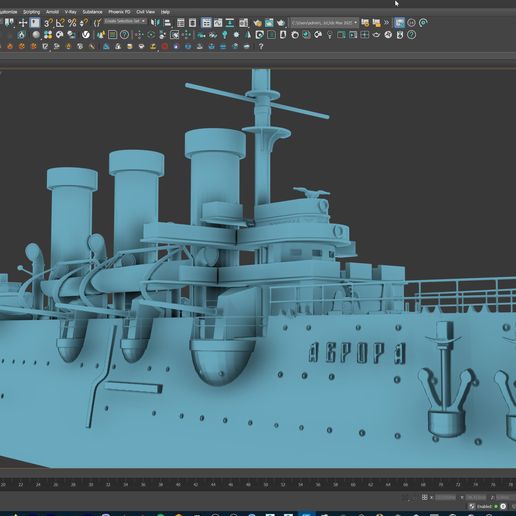Click the grid coordinate mode icon

tap(424, 497)
